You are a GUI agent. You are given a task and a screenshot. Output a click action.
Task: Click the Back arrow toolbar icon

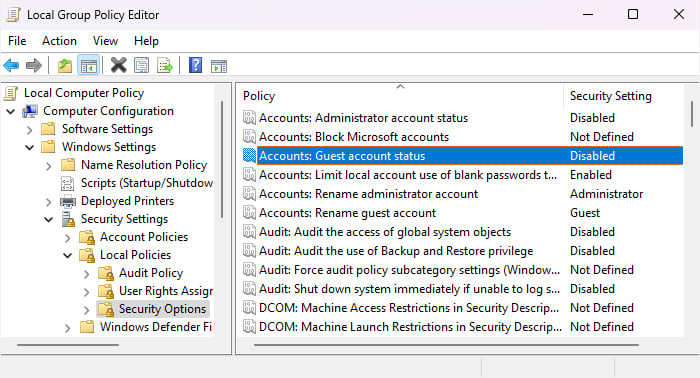point(11,66)
